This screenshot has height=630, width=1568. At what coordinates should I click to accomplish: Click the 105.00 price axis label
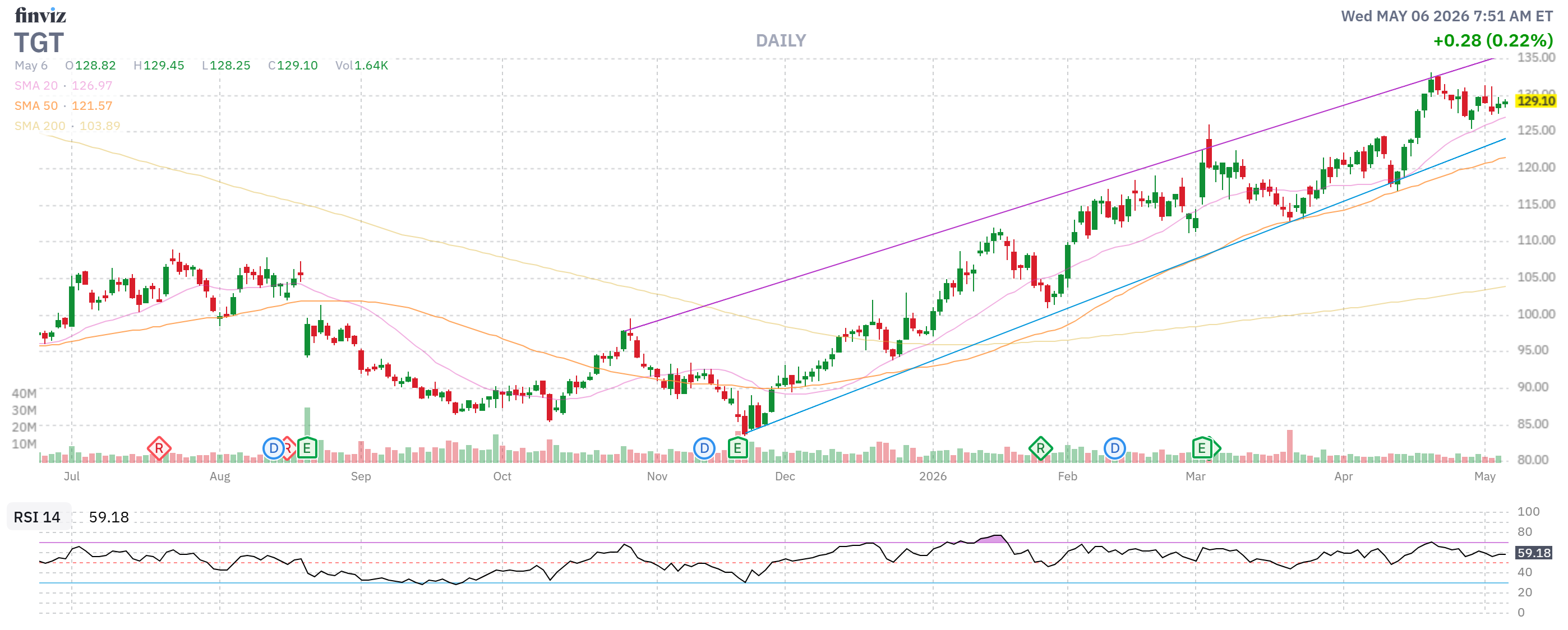pyautogui.click(x=1535, y=278)
